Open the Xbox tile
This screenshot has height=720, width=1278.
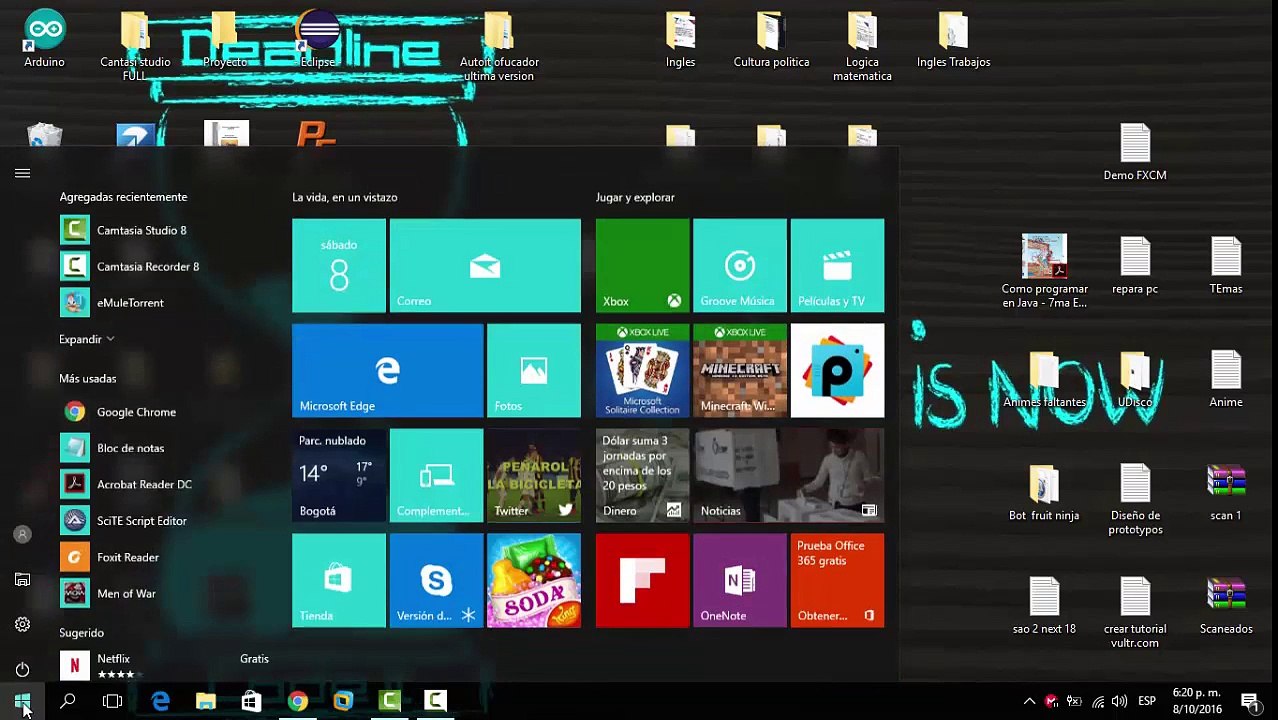click(x=642, y=265)
